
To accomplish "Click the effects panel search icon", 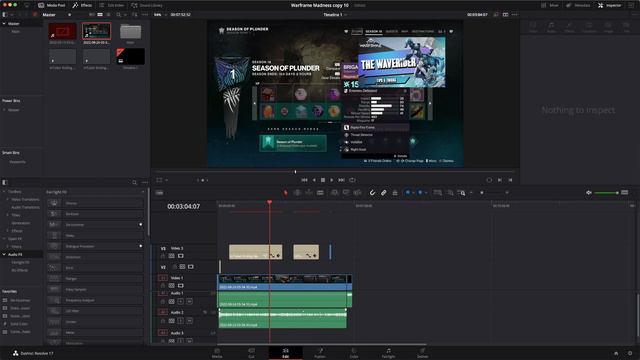I will [x=134, y=182].
